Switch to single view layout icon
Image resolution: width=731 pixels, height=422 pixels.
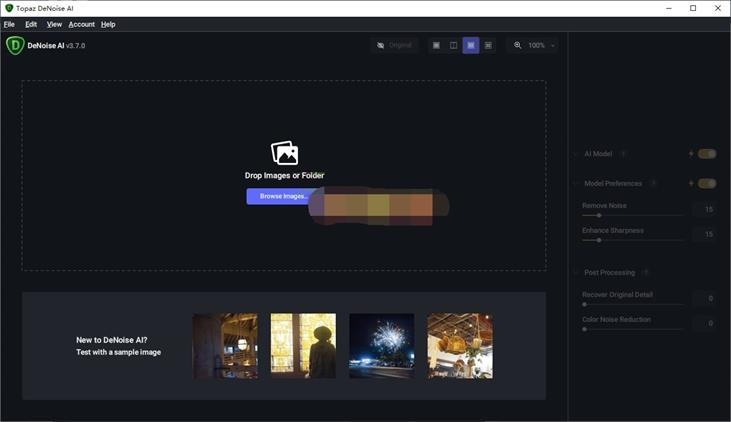click(436, 45)
